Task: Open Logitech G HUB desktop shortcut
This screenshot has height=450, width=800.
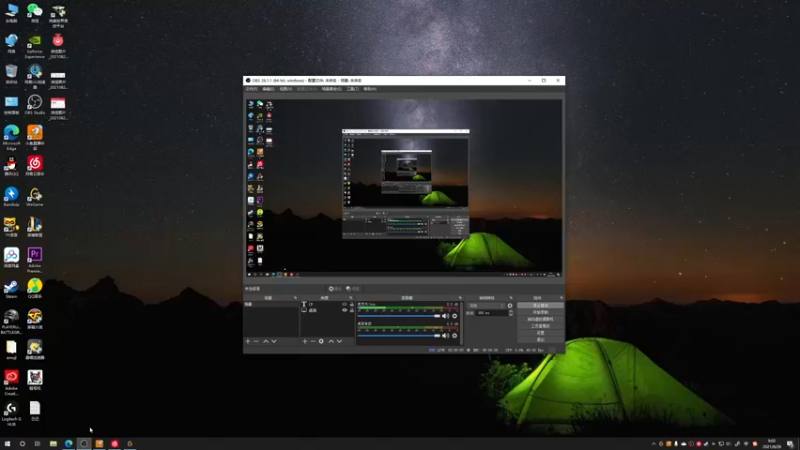Action: [x=11, y=414]
